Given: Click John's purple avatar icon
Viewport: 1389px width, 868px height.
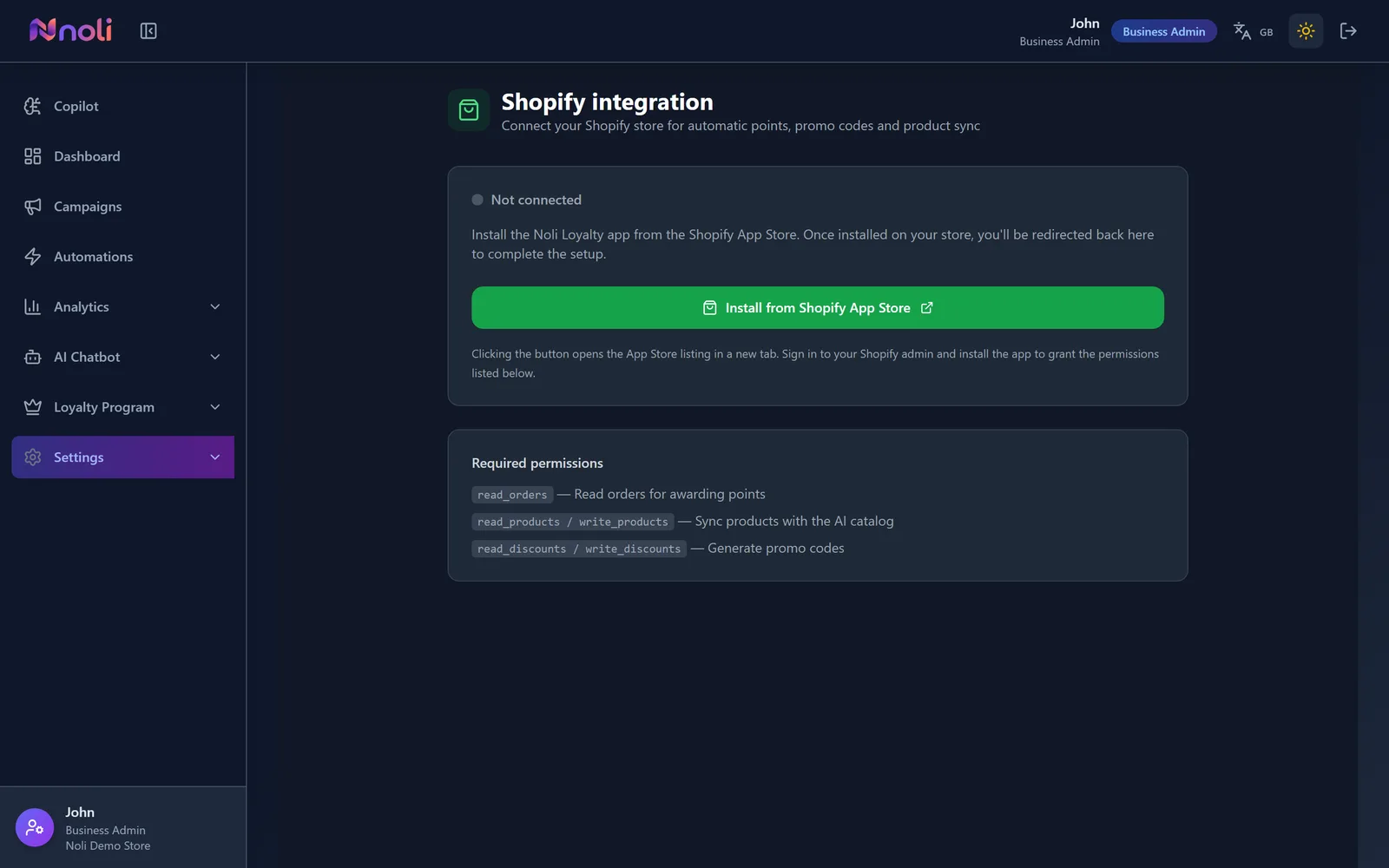Looking at the screenshot, I should [35, 827].
